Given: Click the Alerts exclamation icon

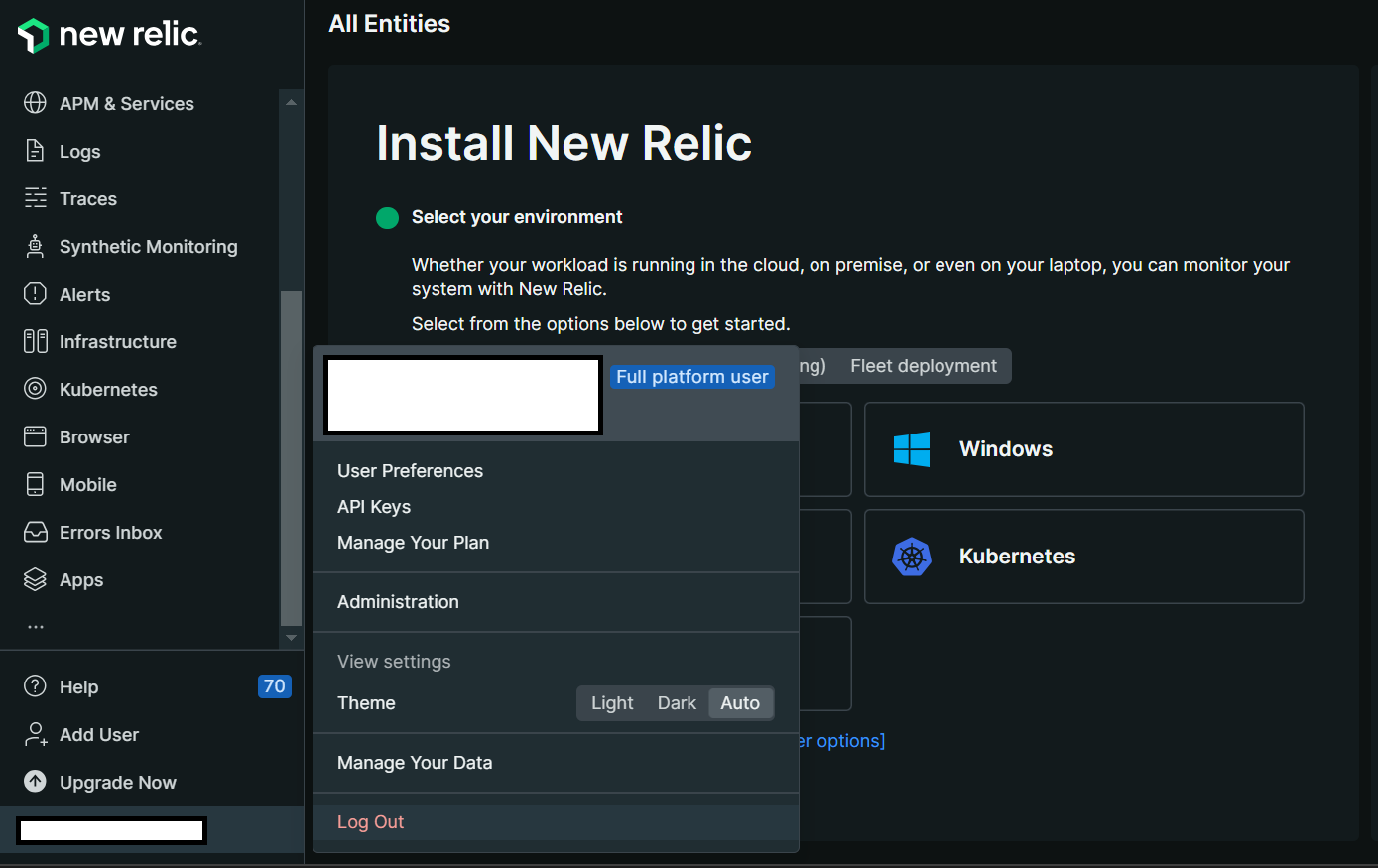Looking at the screenshot, I should [35, 294].
